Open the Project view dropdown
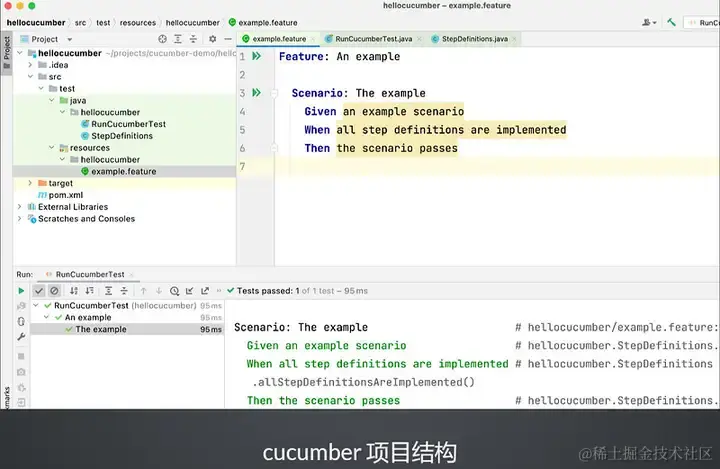 click(x=69, y=40)
